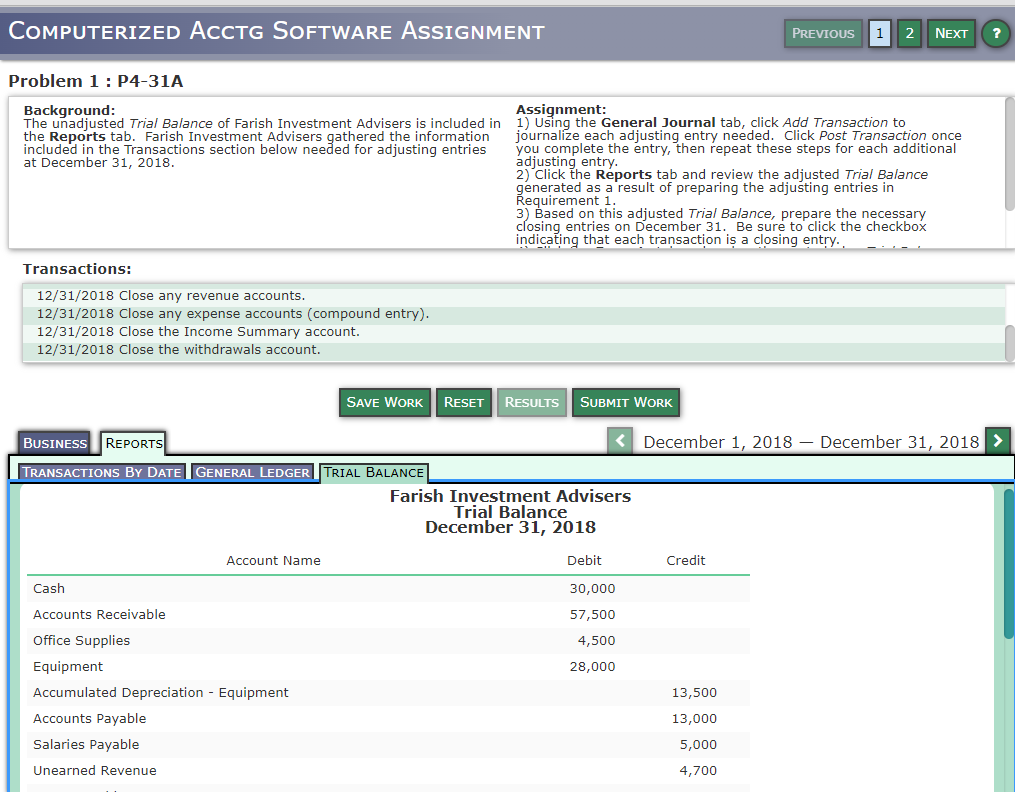Open the help question mark icon
The image size is (1015, 792).
click(x=996, y=33)
